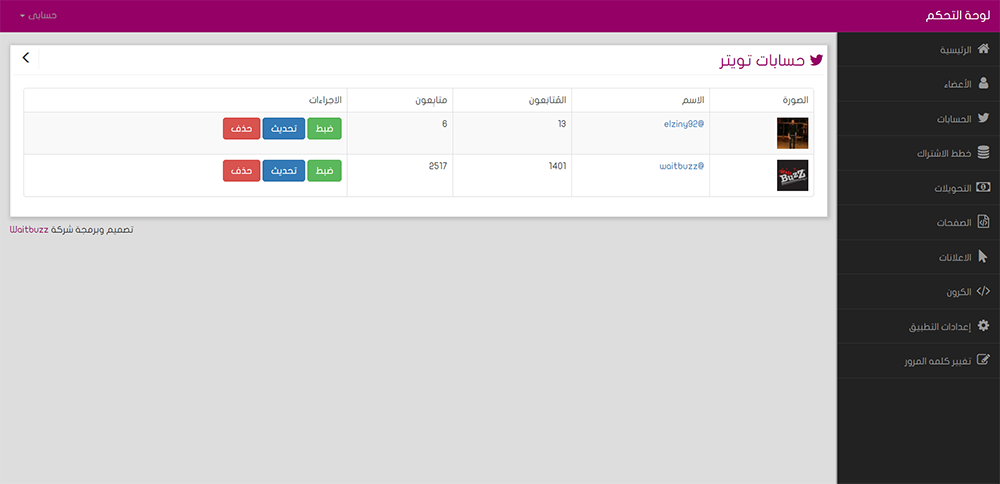Image resolution: width=1000 pixels, height=484 pixels.
Task: Click the edit icon beside تغيير كلمه المرور
Action: [983, 360]
